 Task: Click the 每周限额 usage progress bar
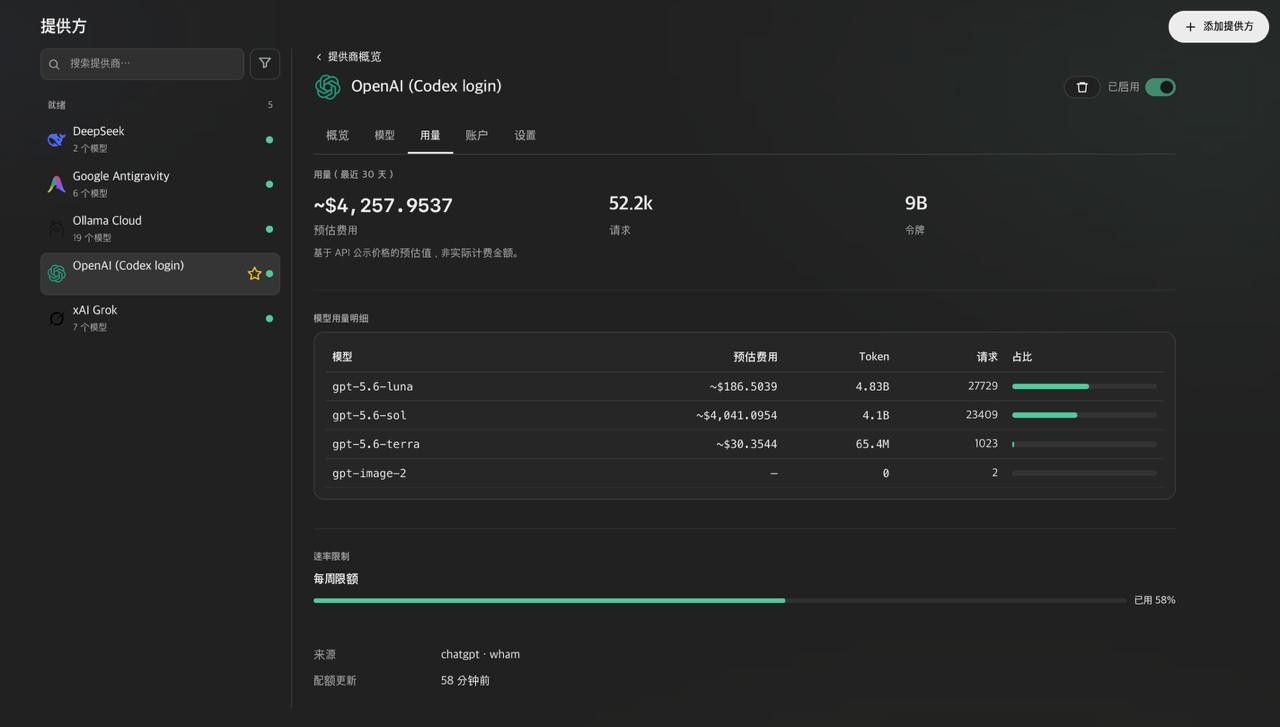point(720,601)
